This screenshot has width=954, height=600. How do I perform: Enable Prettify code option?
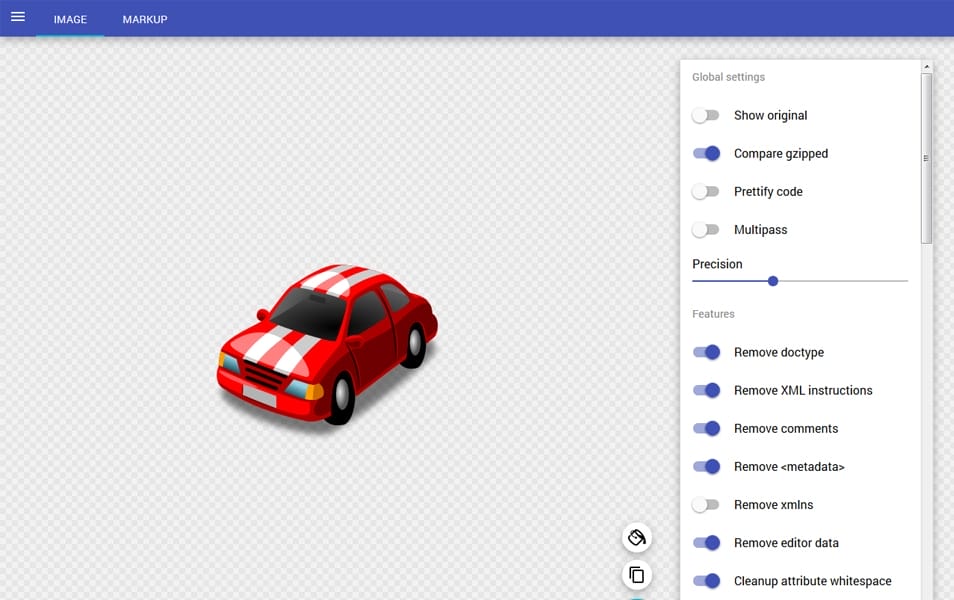coord(706,192)
